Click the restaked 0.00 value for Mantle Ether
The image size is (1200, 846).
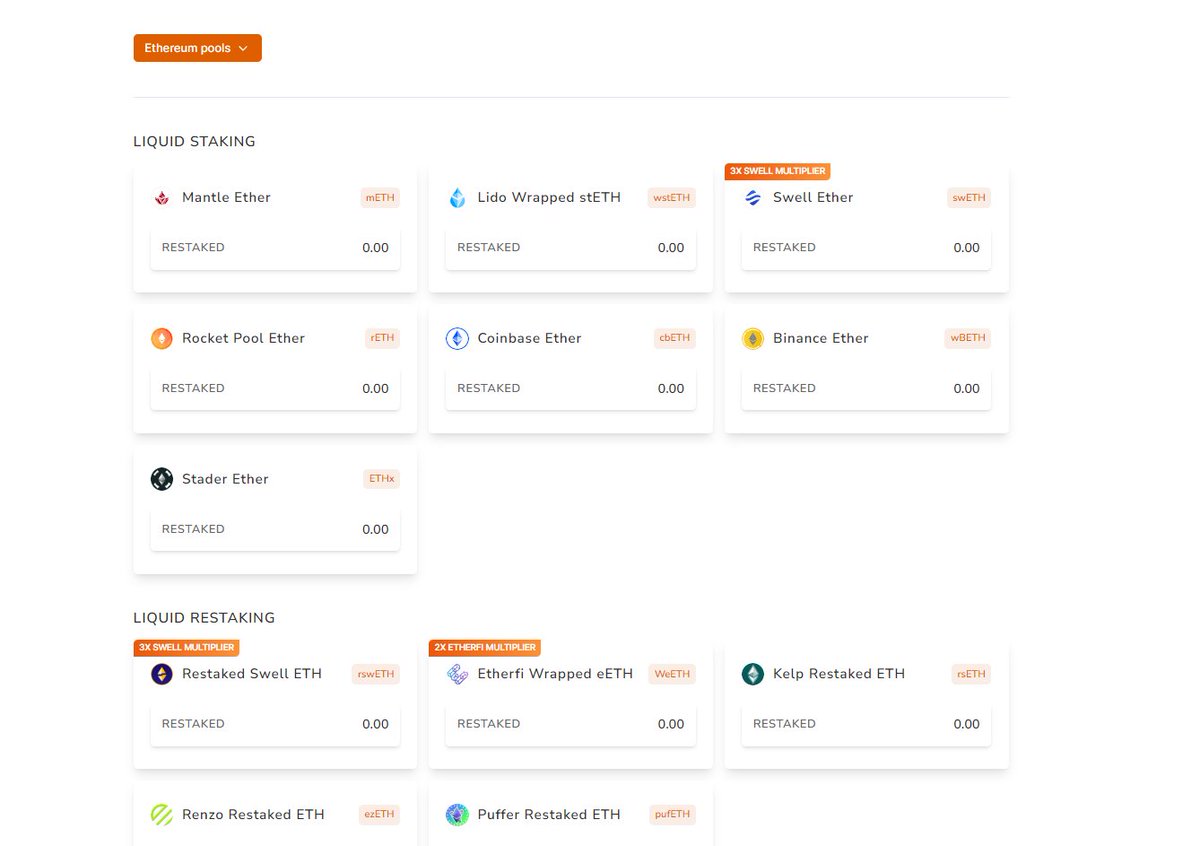pyautogui.click(x=375, y=248)
